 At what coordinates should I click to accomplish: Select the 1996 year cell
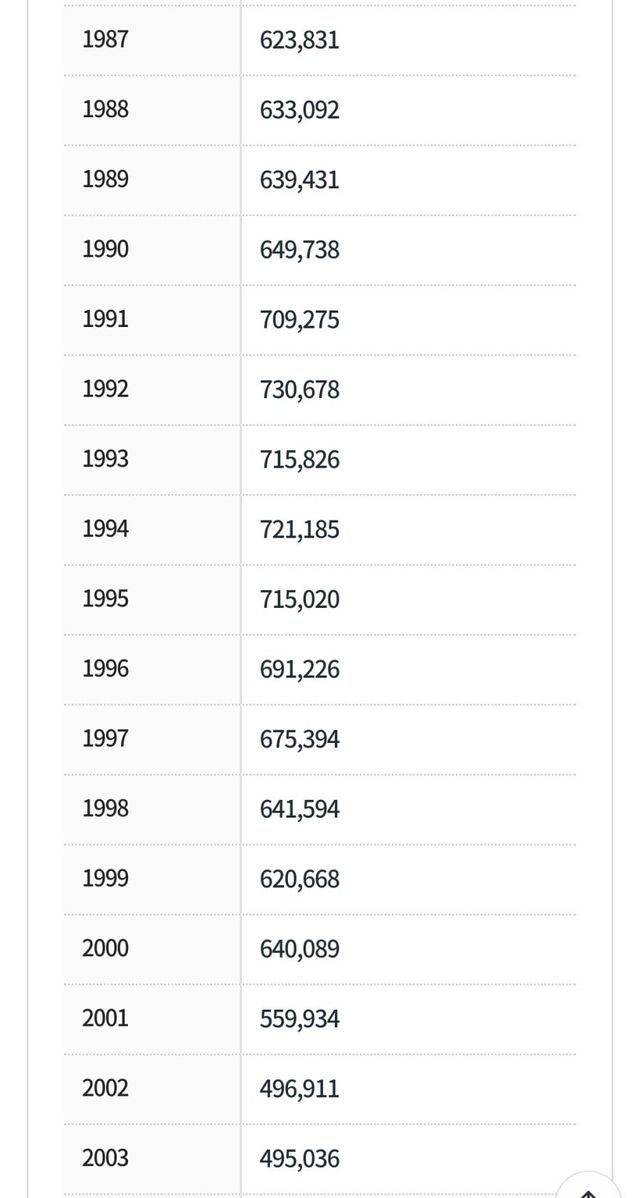105,669
